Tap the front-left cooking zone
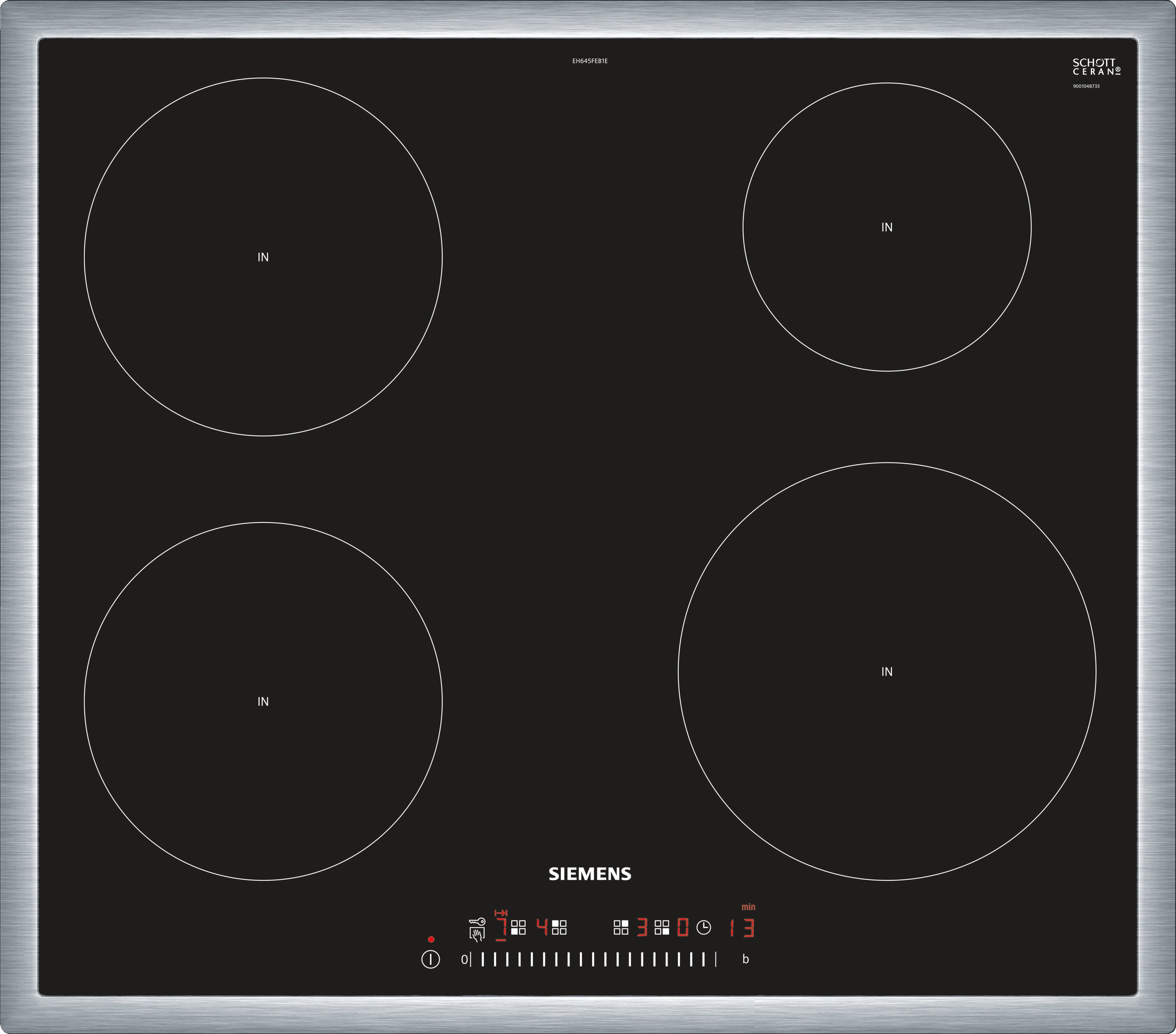 [x=263, y=701]
